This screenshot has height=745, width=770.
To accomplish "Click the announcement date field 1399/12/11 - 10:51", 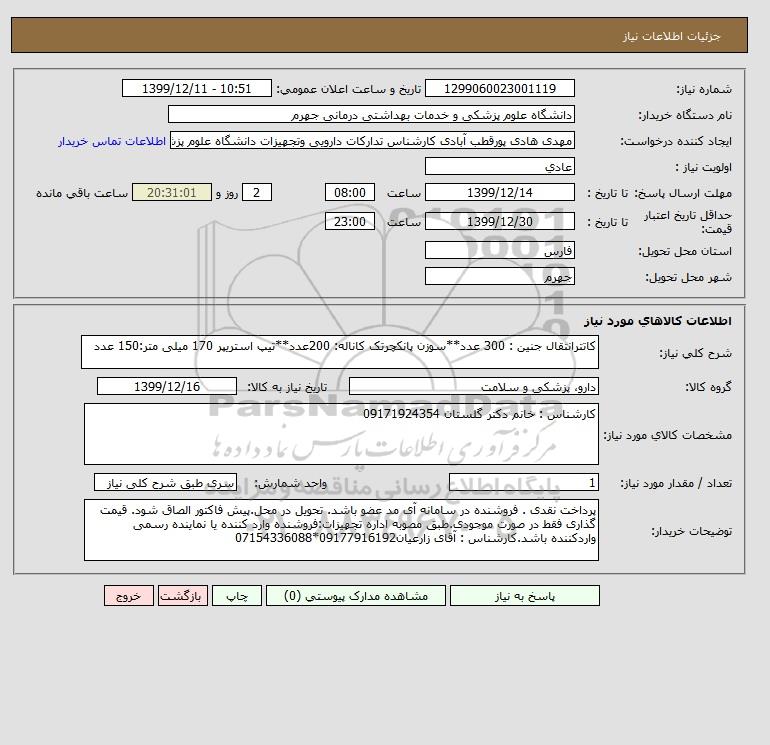I will pyautogui.click(x=196, y=89).
